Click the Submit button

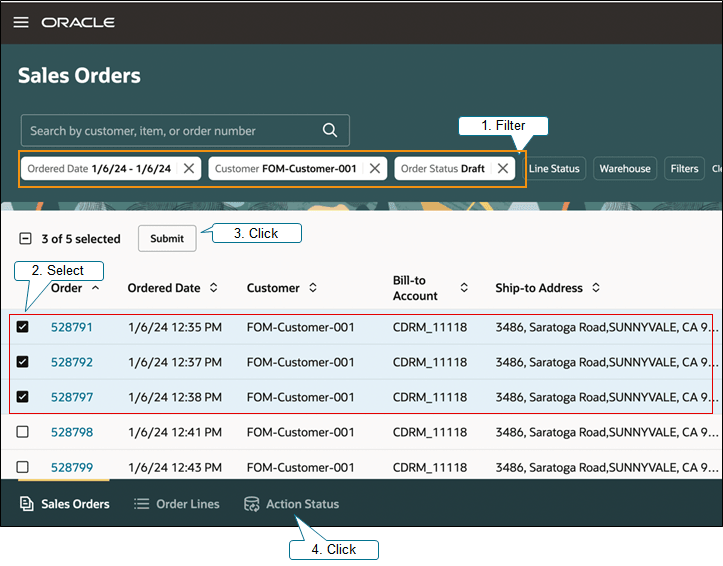click(x=167, y=238)
